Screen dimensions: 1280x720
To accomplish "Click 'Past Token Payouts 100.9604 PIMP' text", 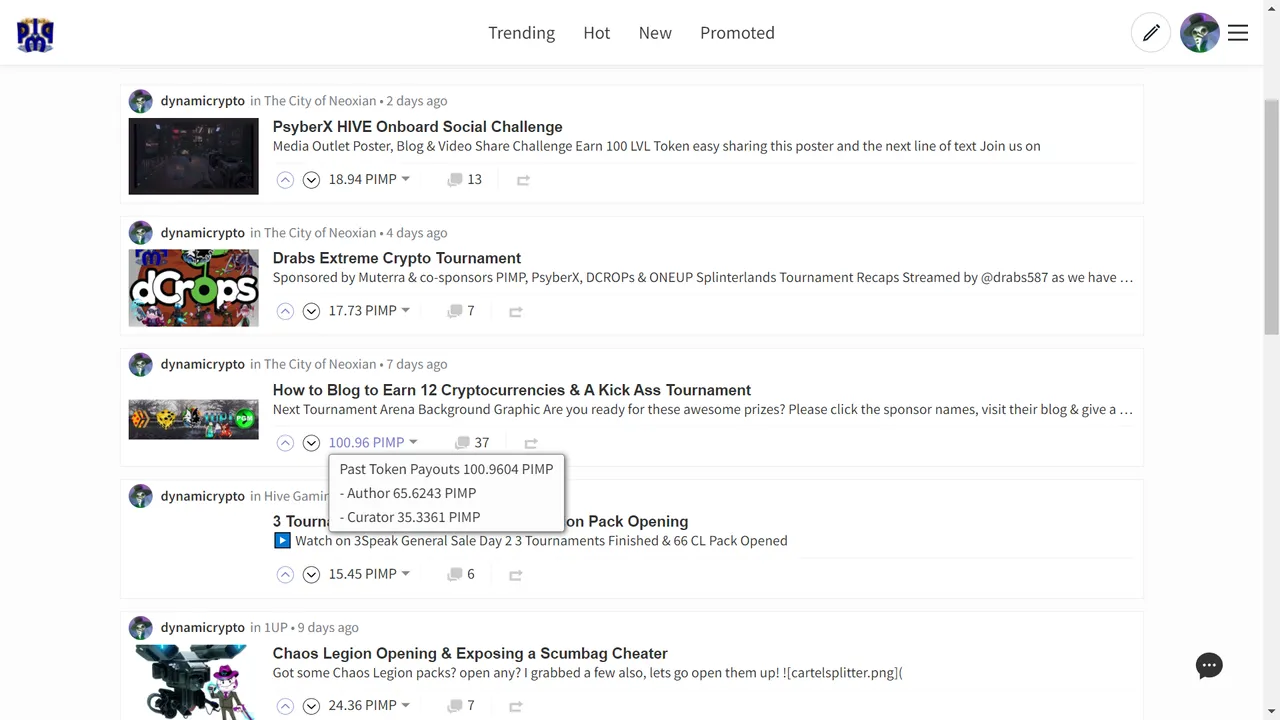I will (x=446, y=469).
